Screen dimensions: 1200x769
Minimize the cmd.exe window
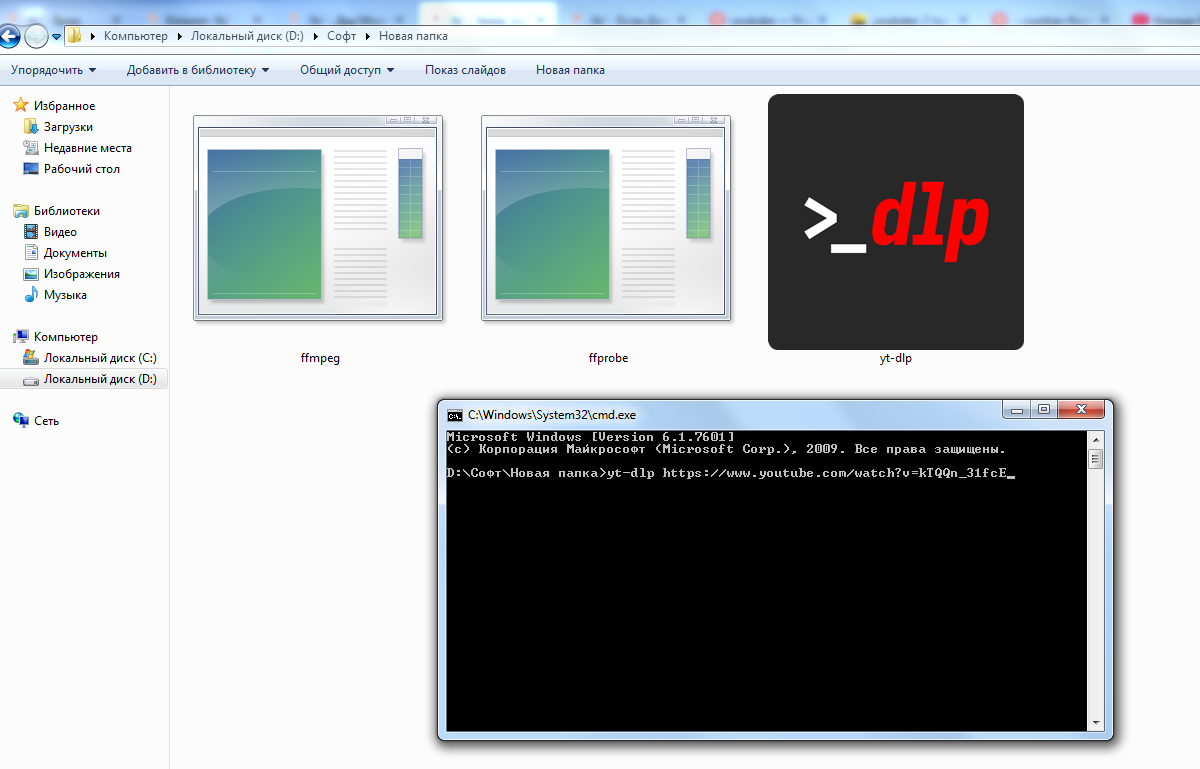coord(1017,409)
